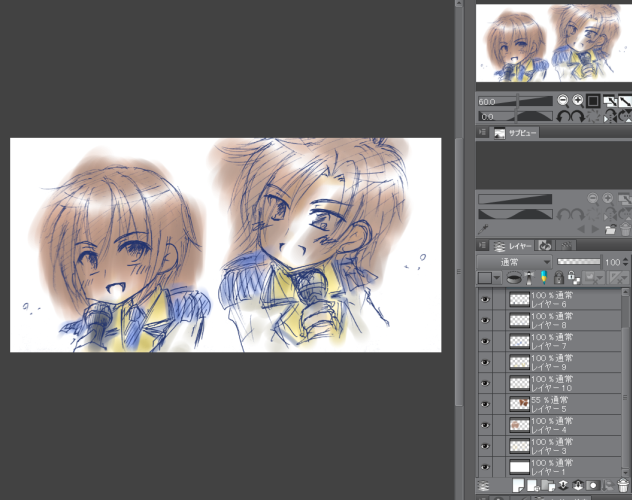632x500 pixels.
Task: Show the next image in Sub View
Action: coord(595,229)
